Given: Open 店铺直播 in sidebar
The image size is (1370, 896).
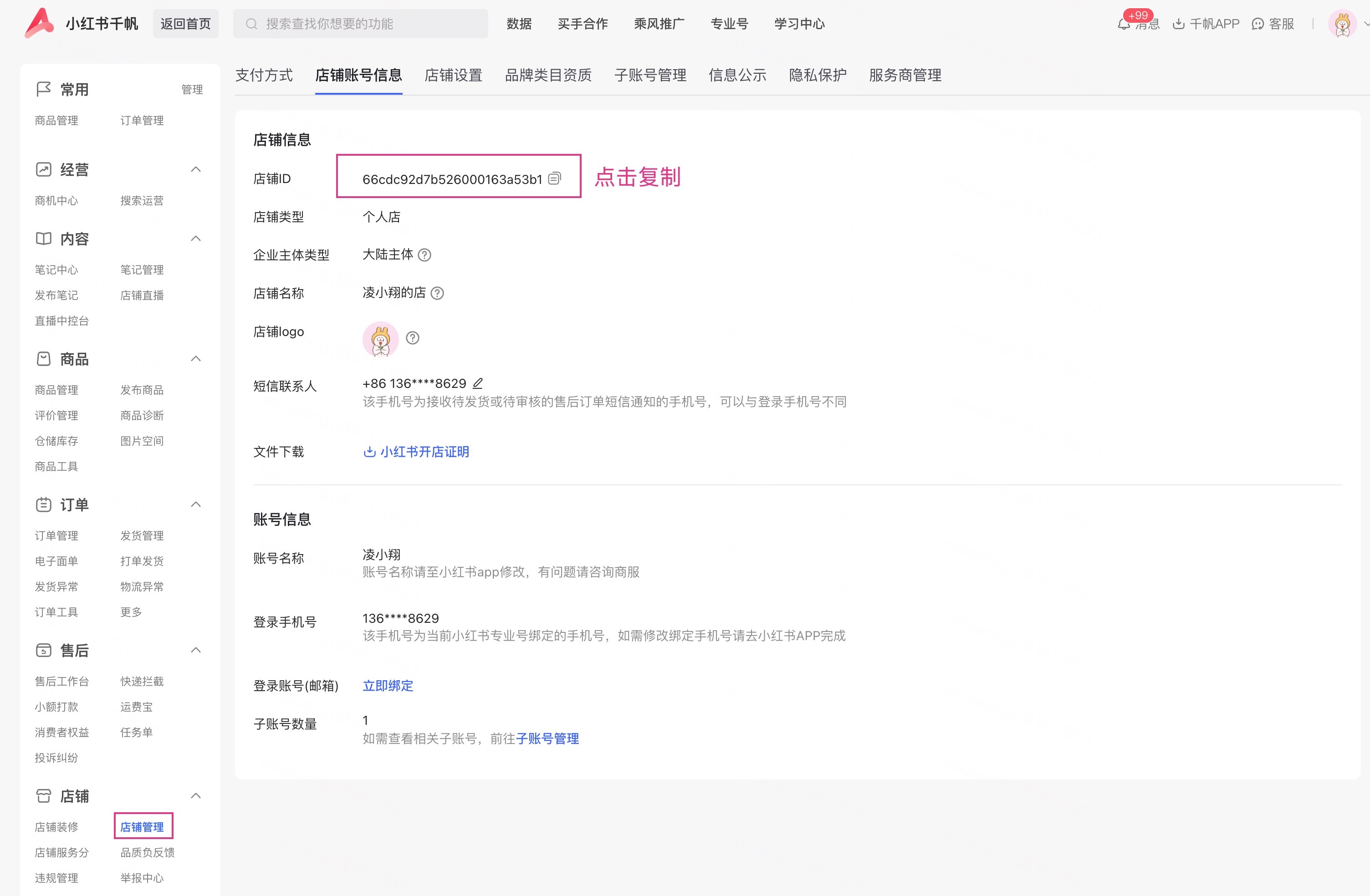Looking at the screenshot, I should (x=142, y=295).
